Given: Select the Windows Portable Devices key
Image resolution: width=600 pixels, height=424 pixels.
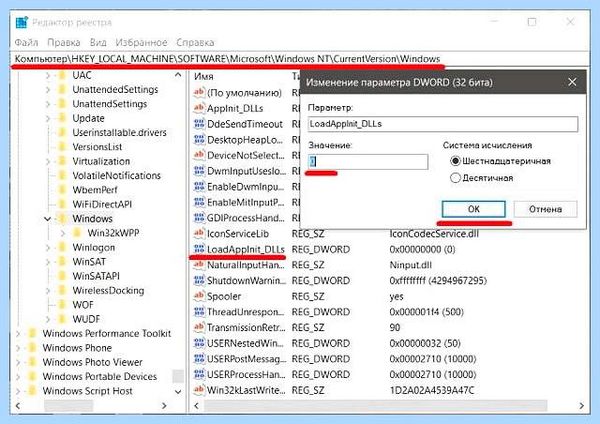Looking at the screenshot, I should (x=99, y=377).
